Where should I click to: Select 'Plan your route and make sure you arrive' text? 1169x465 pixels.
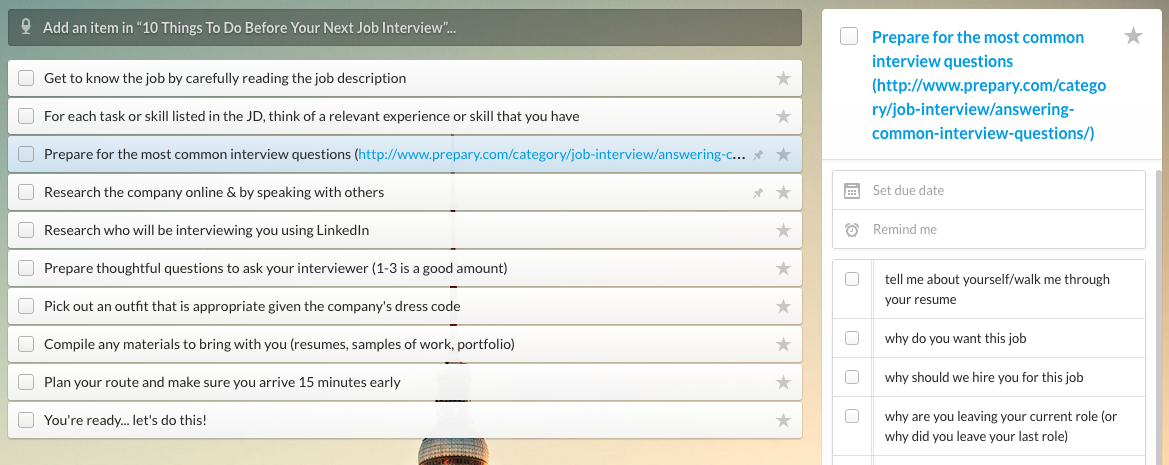tap(222, 382)
